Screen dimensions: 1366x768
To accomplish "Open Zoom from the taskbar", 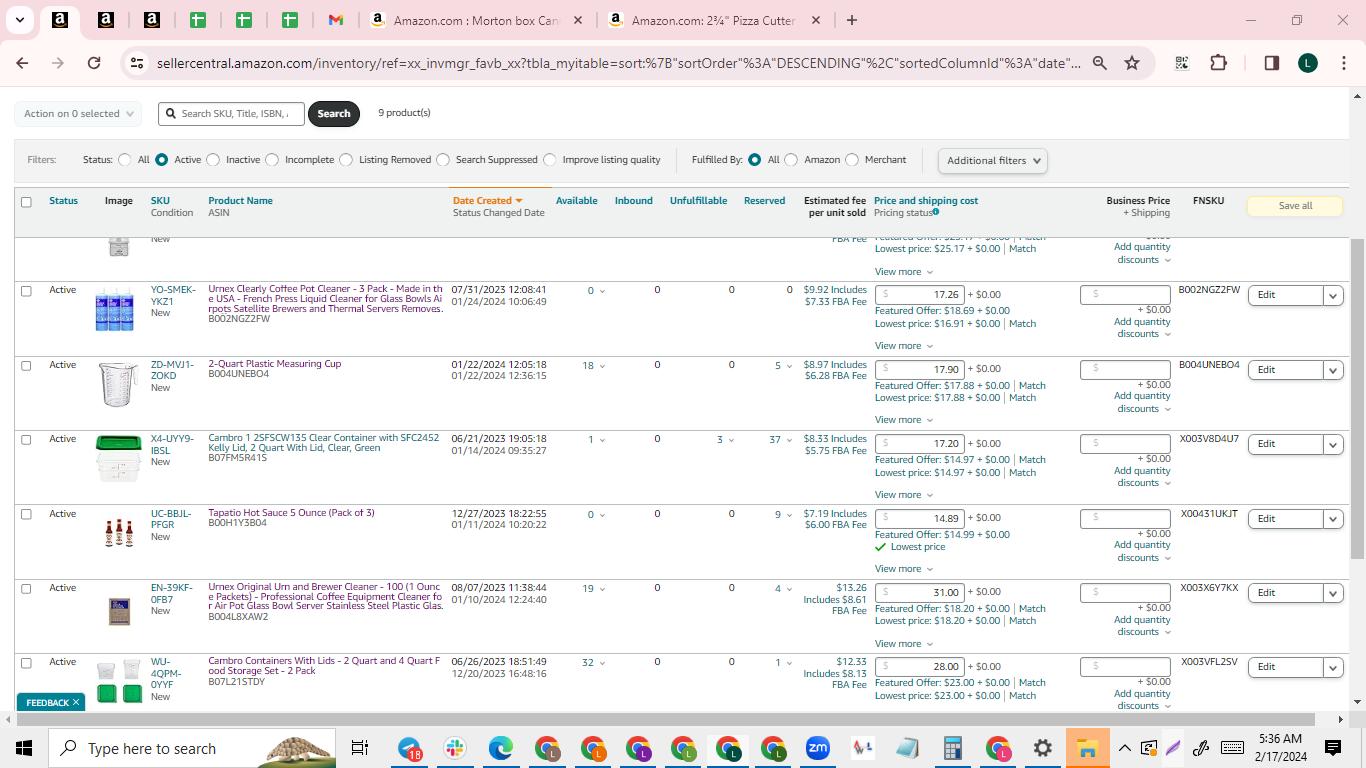I will click(818, 748).
